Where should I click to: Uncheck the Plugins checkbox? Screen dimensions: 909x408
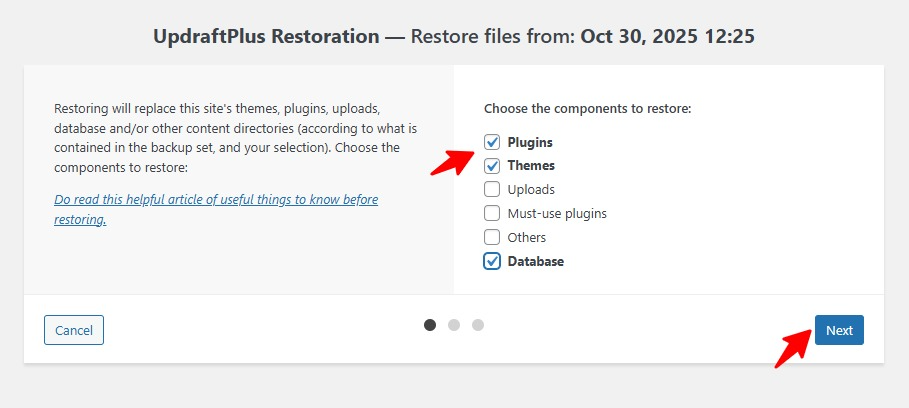pos(492,142)
